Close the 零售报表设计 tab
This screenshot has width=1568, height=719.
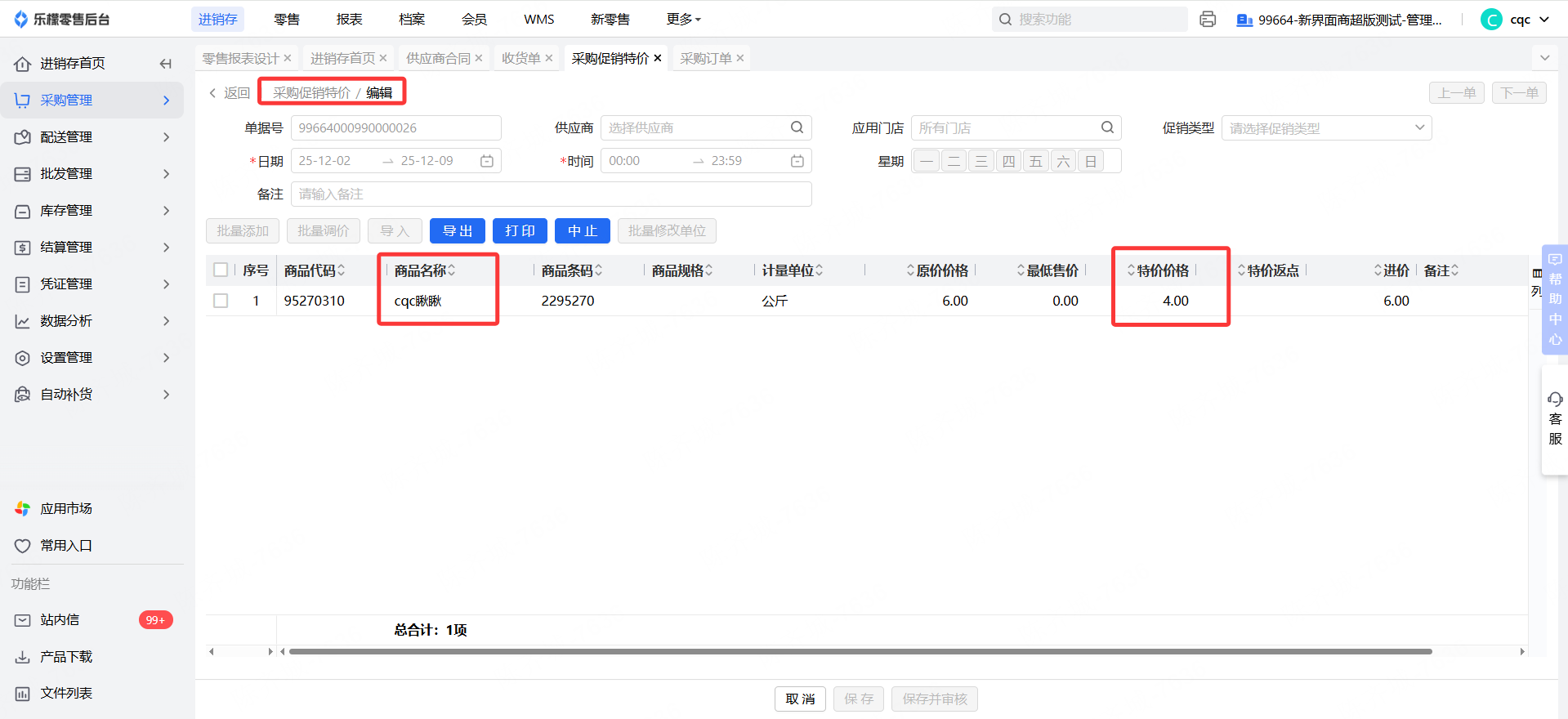click(288, 58)
